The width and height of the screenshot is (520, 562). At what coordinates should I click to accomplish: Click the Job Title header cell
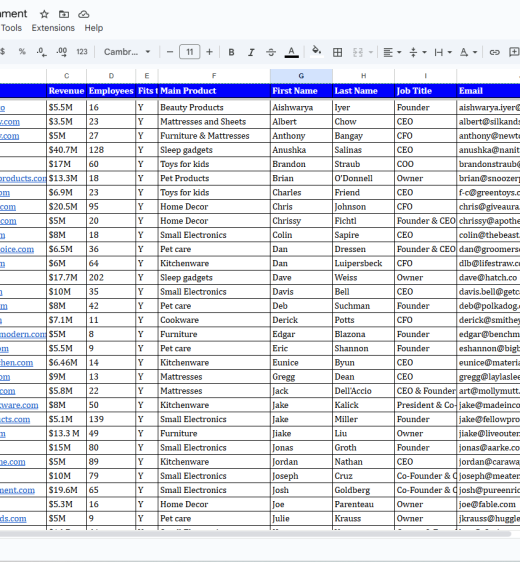click(425, 91)
